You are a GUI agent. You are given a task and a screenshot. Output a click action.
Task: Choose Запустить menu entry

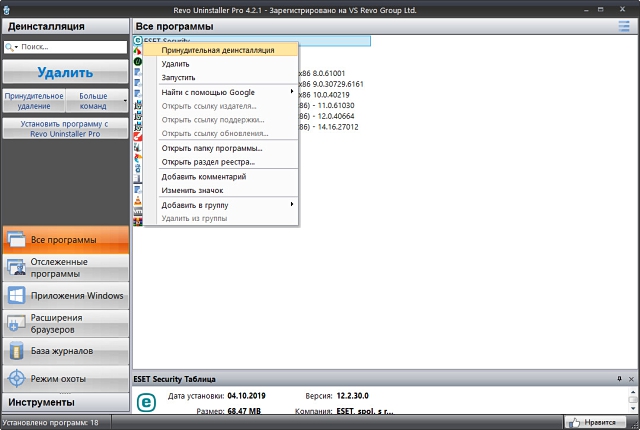(x=221, y=78)
